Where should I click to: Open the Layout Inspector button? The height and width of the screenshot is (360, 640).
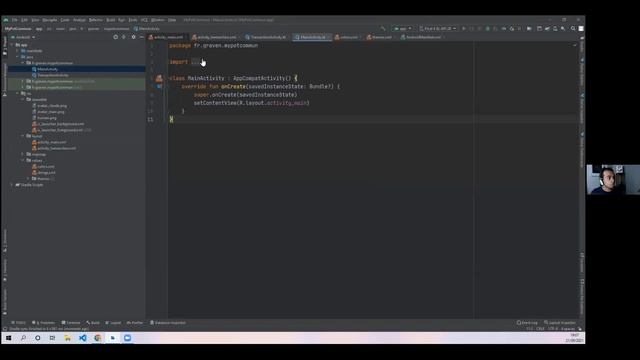coord(560,323)
